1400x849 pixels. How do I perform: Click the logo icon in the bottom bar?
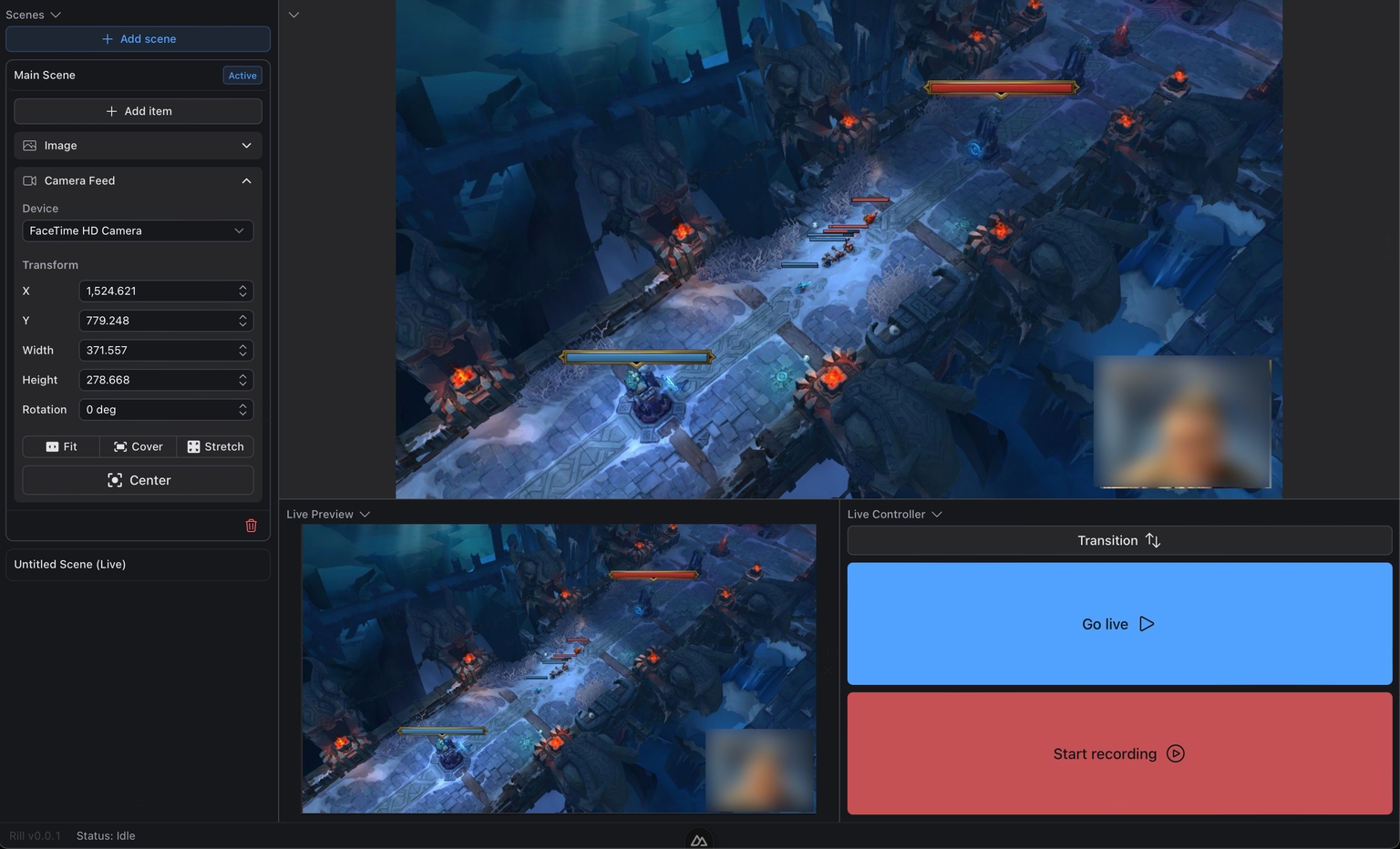(x=699, y=840)
